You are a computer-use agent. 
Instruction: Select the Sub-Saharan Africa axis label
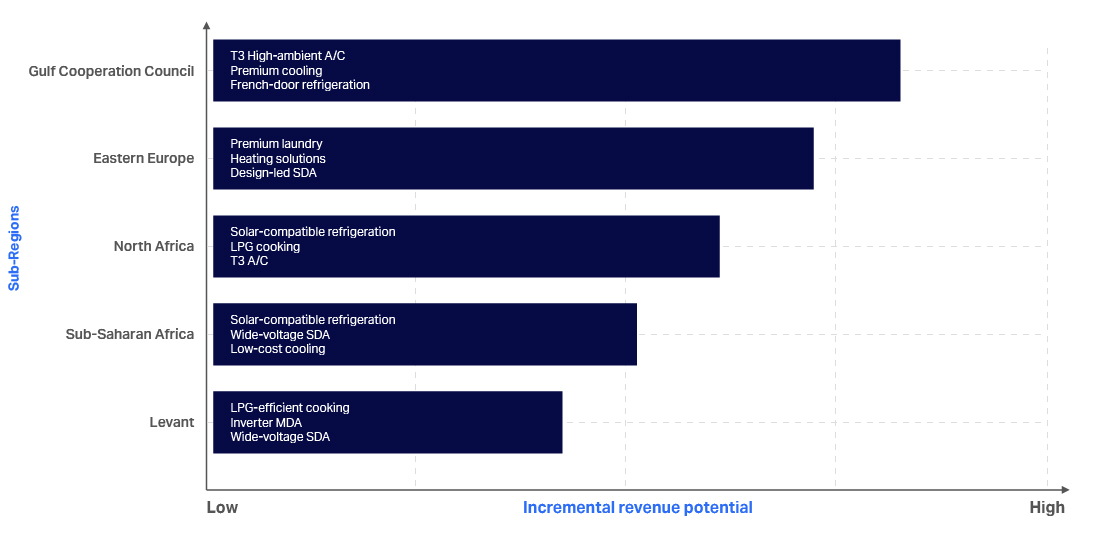(x=129, y=334)
